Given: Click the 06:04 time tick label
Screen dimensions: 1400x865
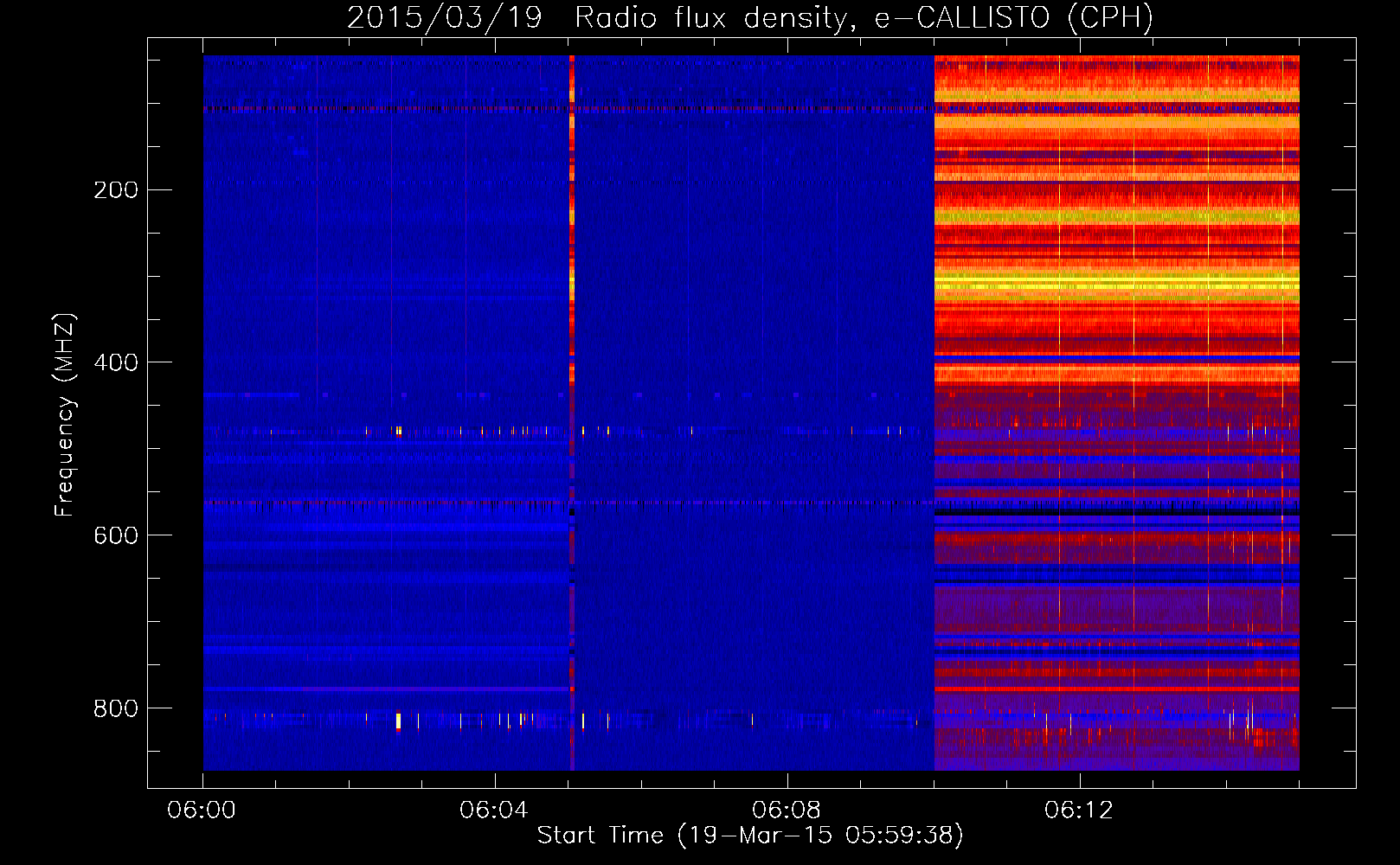Looking at the screenshot, I should click(494, 811).
